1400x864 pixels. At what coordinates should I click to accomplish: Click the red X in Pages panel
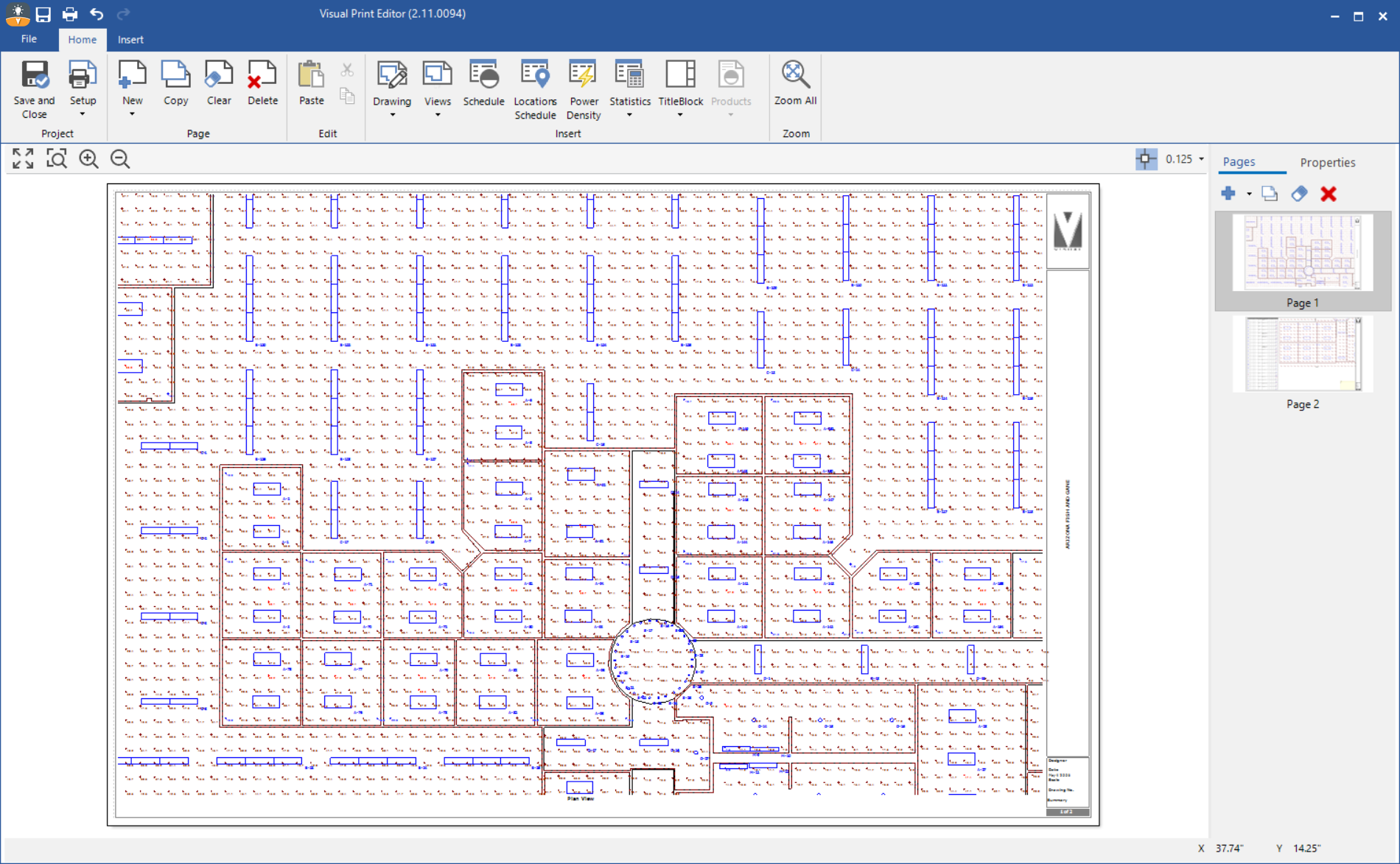[1329, 194]
